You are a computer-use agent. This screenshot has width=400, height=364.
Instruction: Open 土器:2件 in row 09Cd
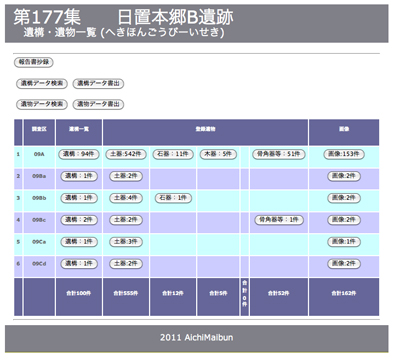pos(126,264)
